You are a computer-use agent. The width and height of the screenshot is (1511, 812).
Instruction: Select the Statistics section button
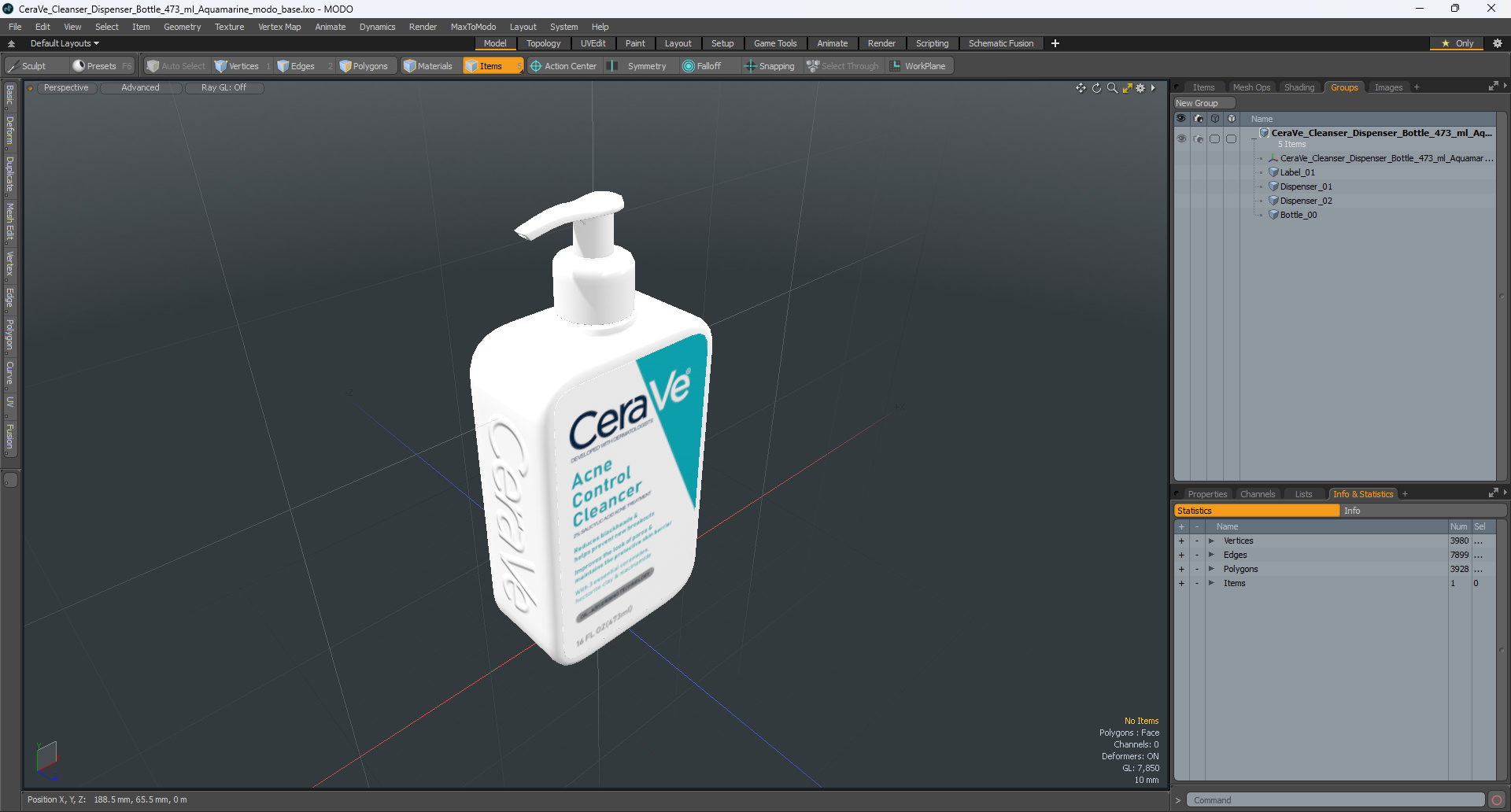point(1257,511)
